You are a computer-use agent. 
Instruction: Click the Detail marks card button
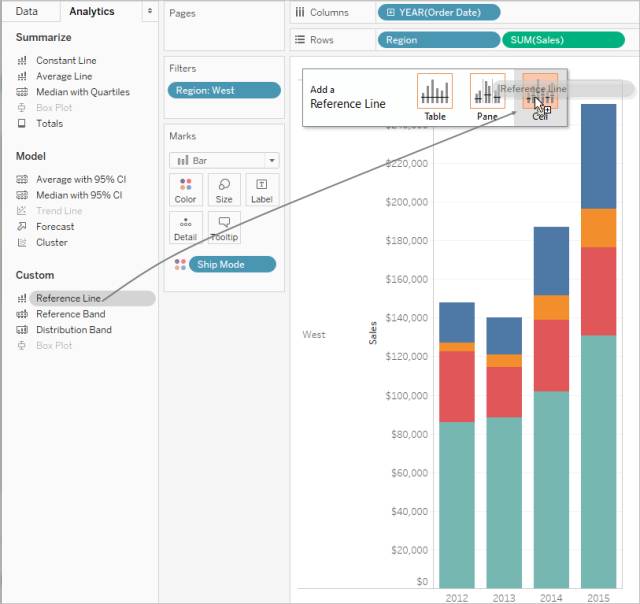point(185,228)
